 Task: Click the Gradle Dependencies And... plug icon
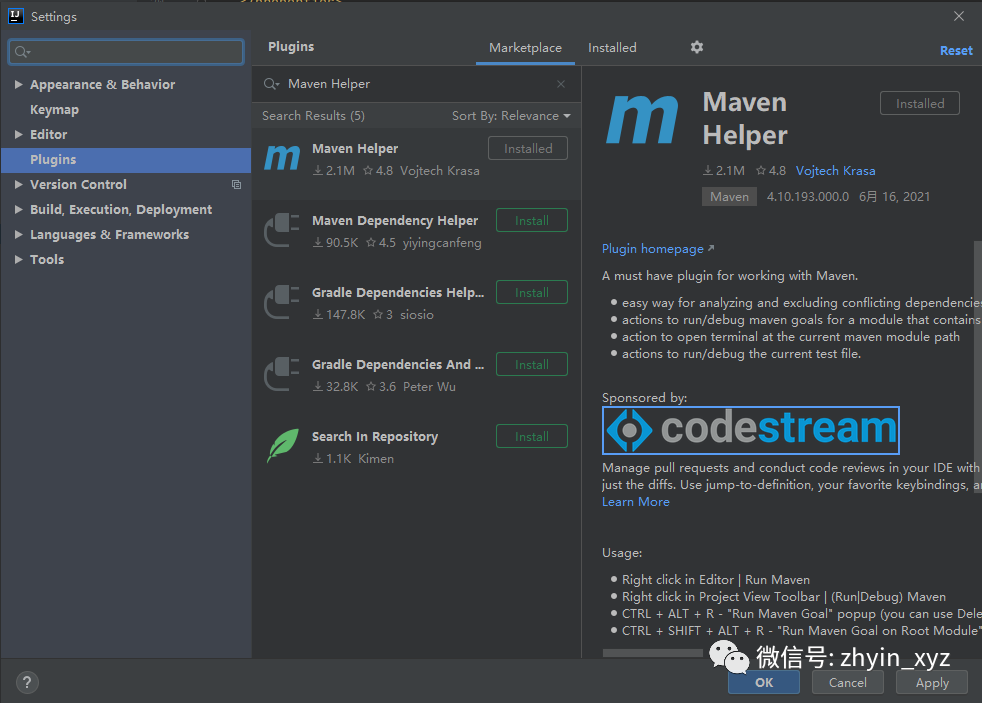282,374
